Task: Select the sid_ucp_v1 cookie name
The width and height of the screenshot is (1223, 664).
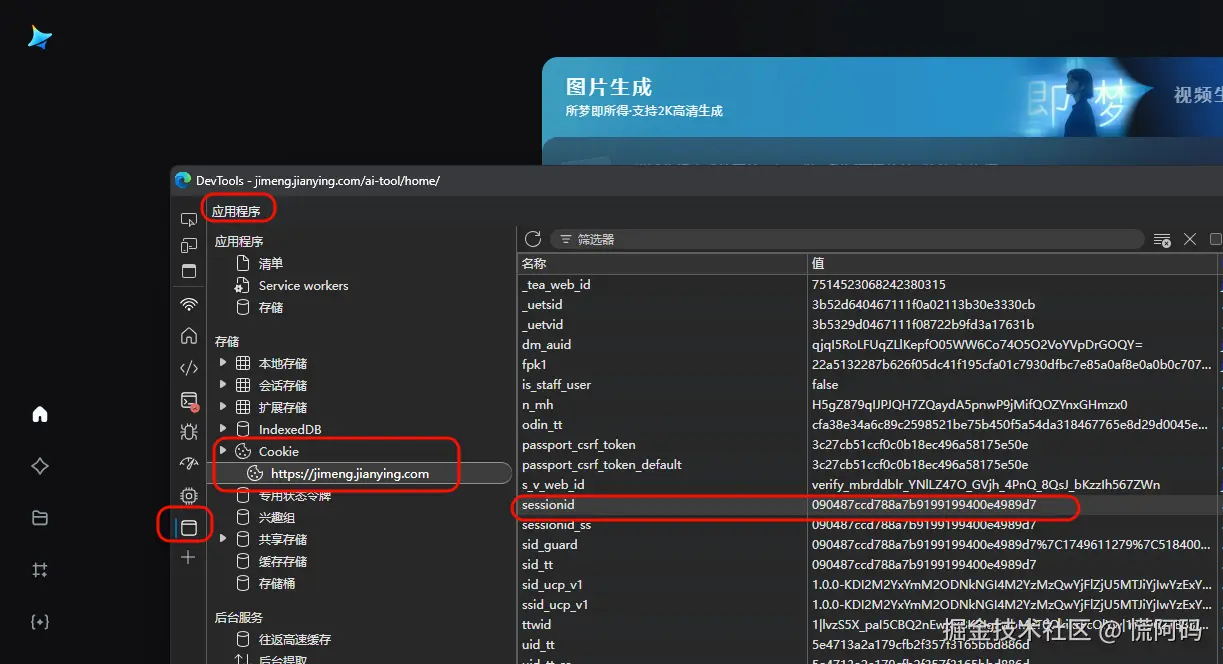Action: tap(553, 585)
